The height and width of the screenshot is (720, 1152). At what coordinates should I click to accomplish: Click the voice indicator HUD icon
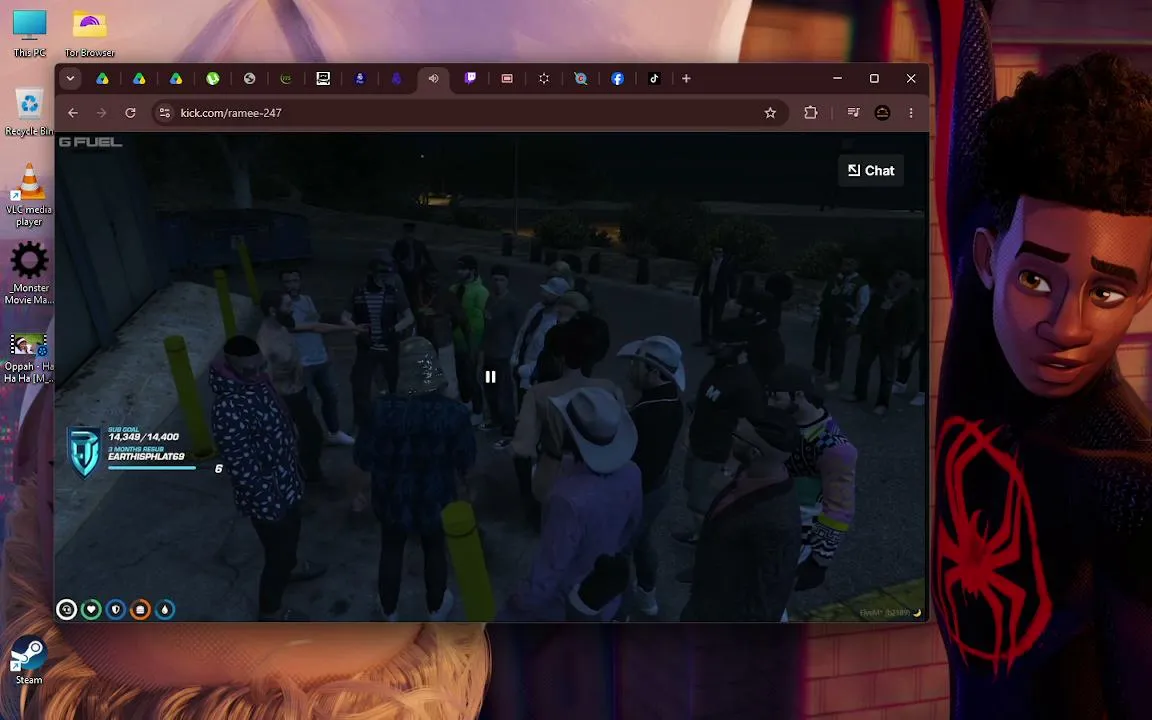[67, 609]
